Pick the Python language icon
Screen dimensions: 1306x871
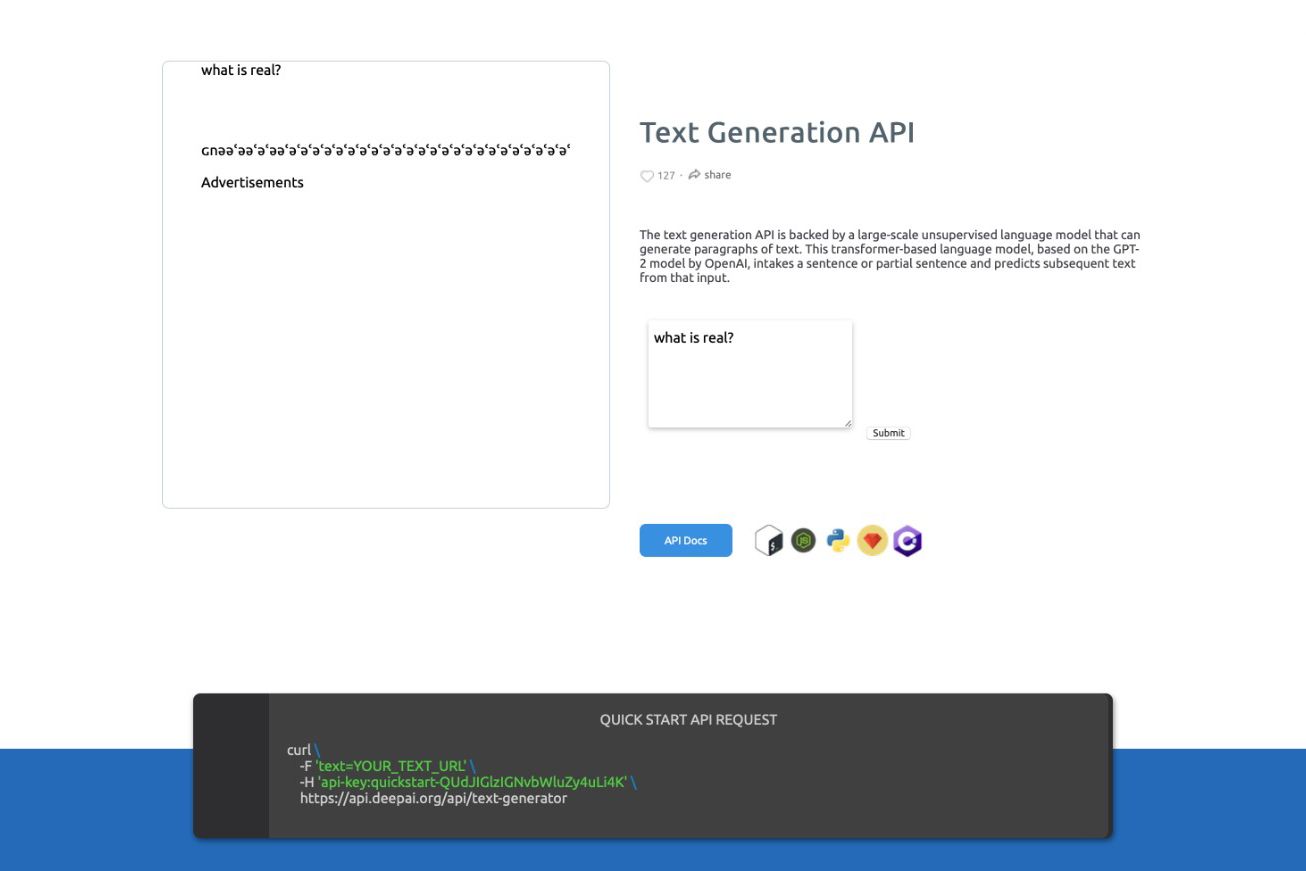click(838, 541)
